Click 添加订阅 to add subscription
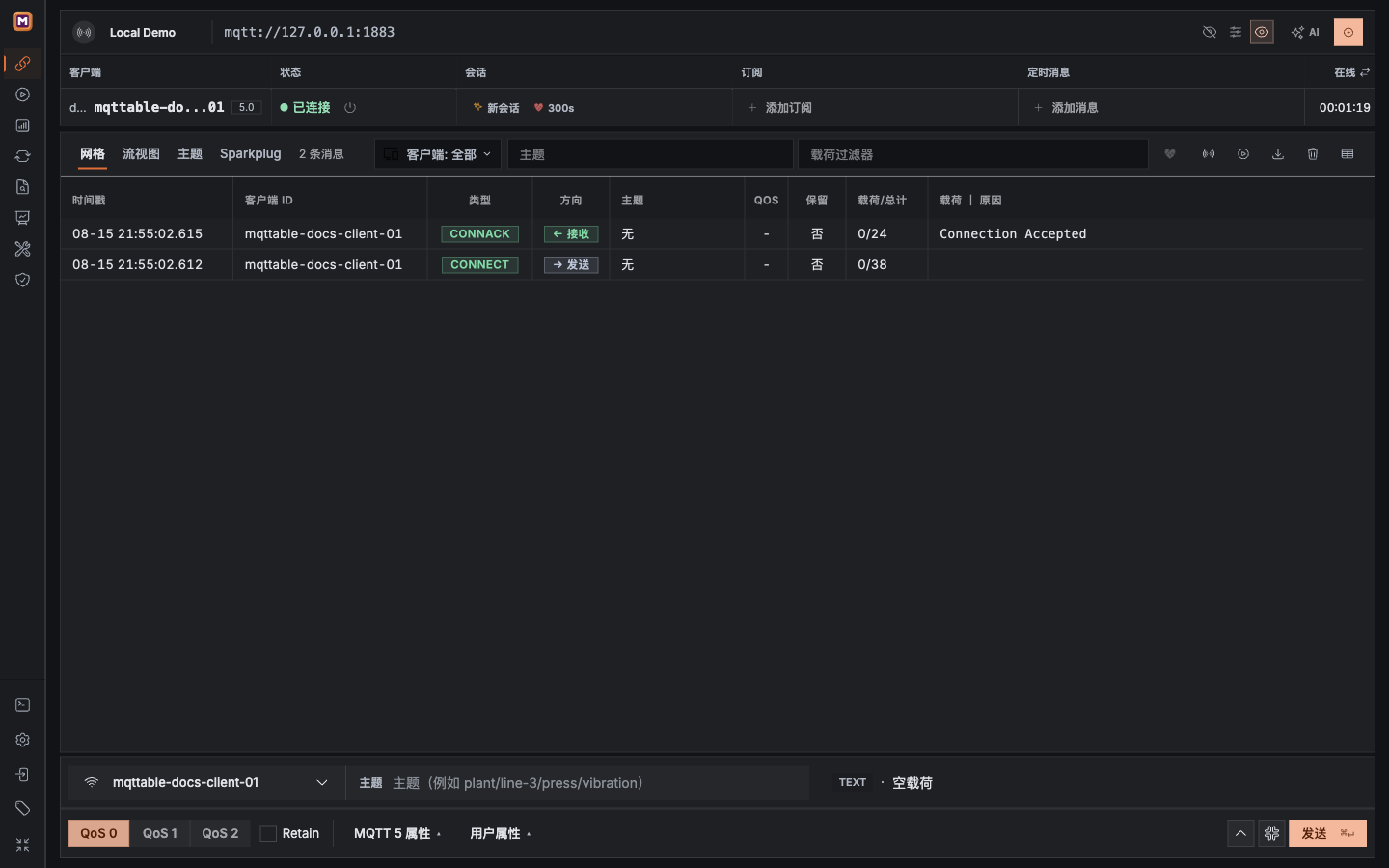1389x868 pixels. [x=780, y=108]
